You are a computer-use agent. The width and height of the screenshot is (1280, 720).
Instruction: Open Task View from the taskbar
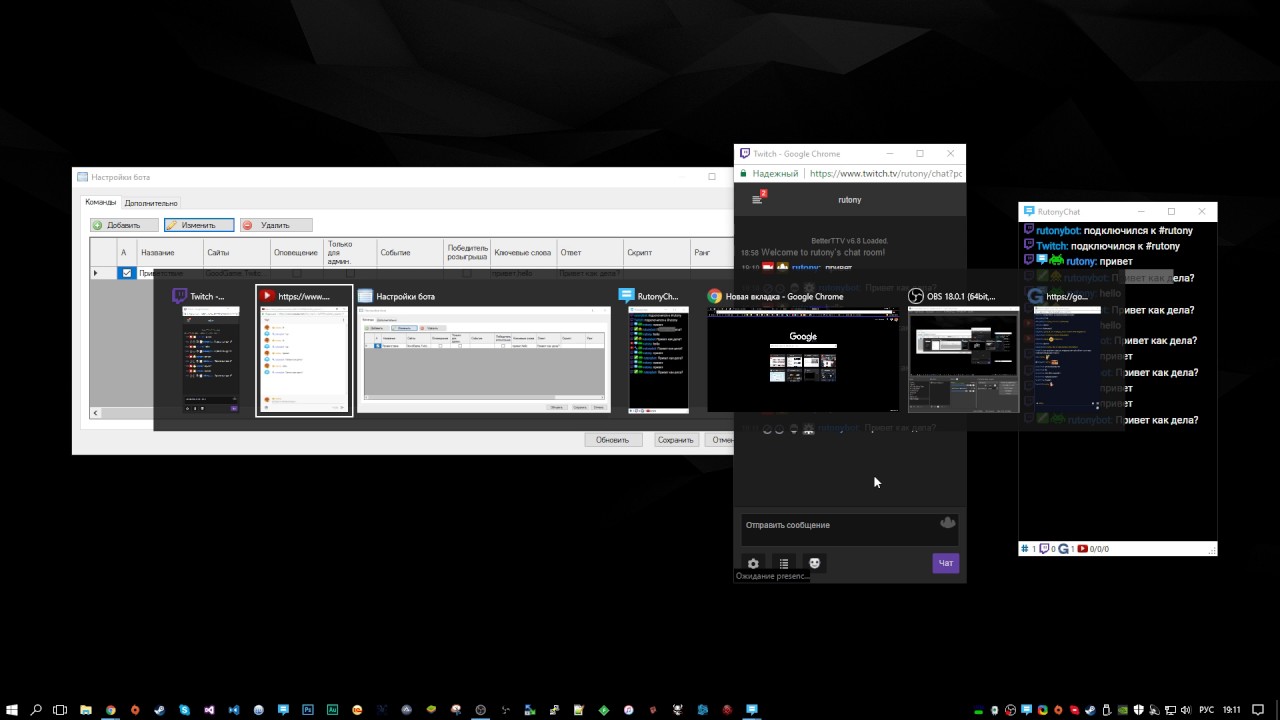click(60, 710)
